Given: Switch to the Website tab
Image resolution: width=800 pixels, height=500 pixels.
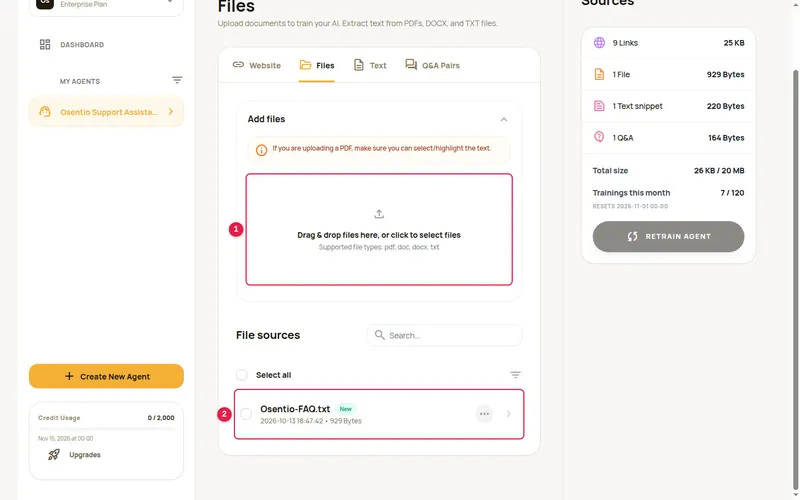Looking at the screenshot, I should 257,65.
